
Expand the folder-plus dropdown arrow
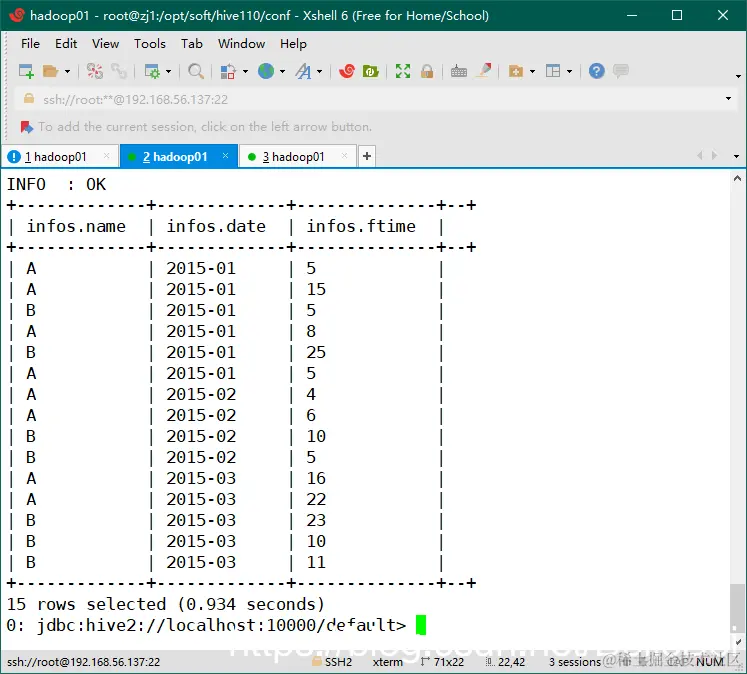[x=533, y=72]
